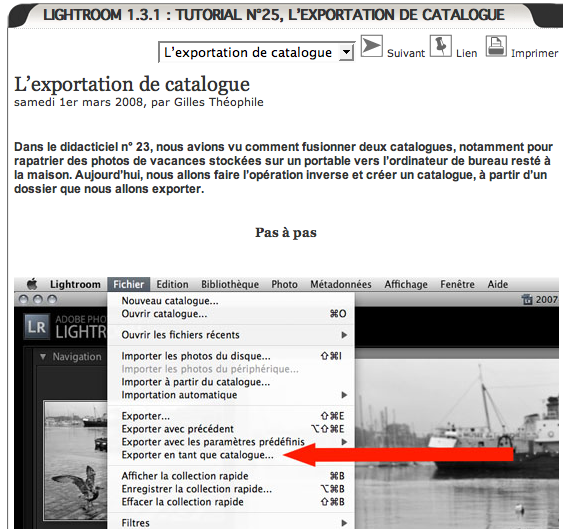563x529 pixels.
Task: Open the Bibliothèque menu
Action: (230, 284)
